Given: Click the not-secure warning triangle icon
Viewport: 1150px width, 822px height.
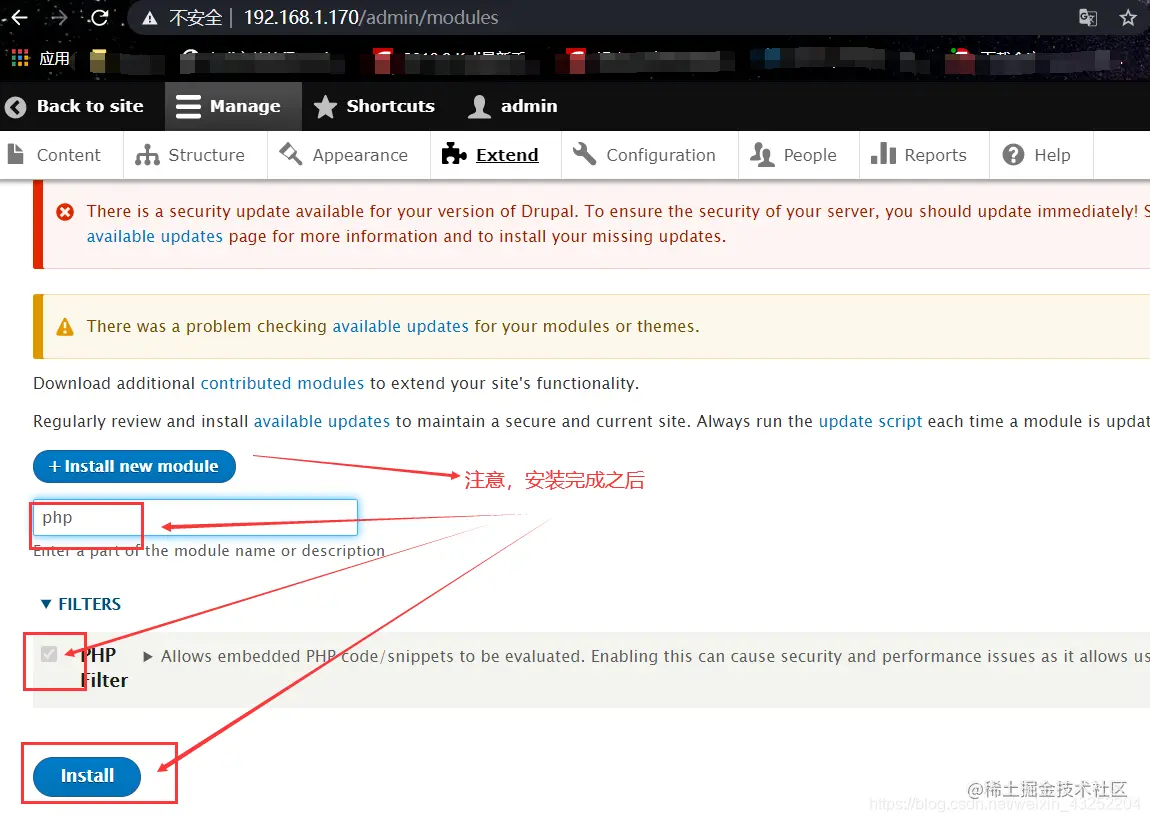Looking at the screenshot, I should point(150,18).
